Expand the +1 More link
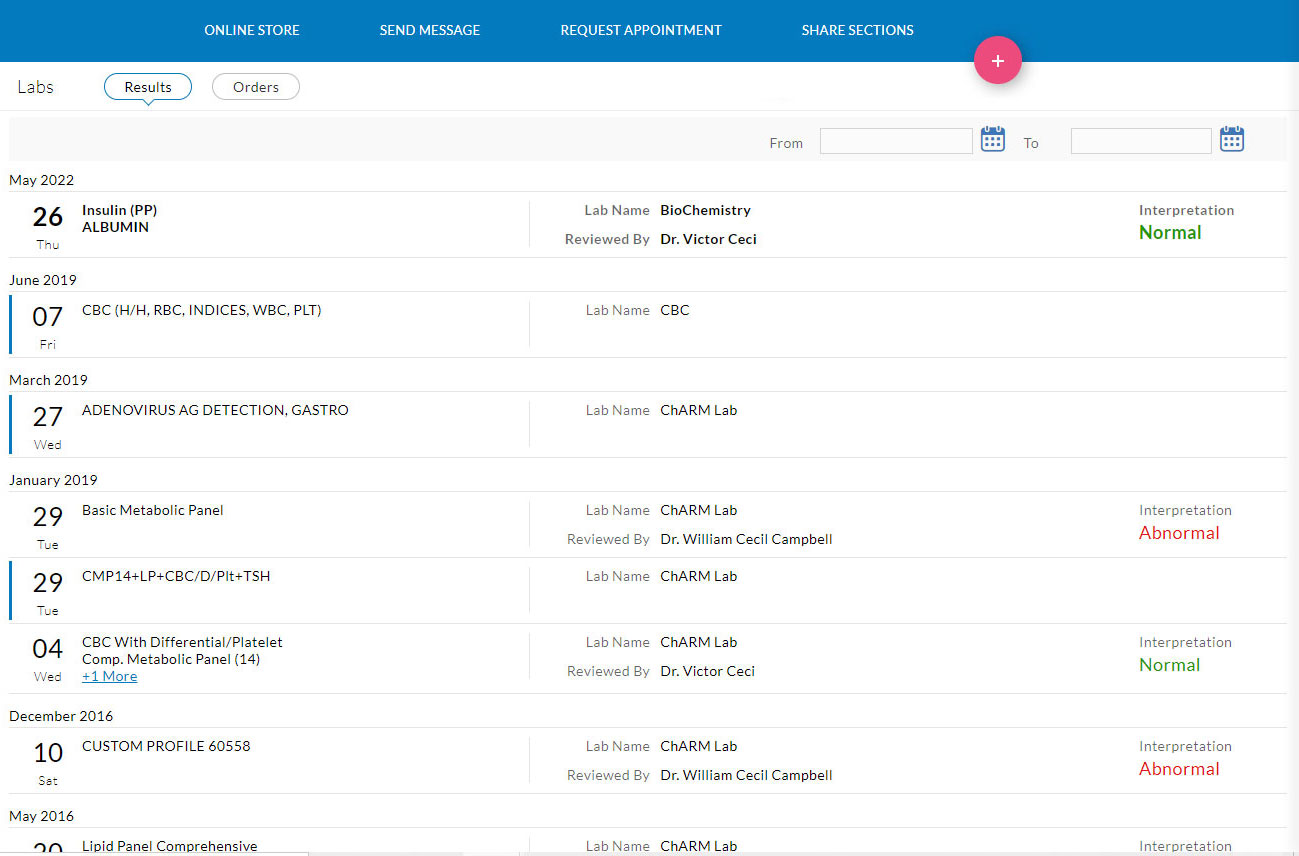 (x=109, y=677)
